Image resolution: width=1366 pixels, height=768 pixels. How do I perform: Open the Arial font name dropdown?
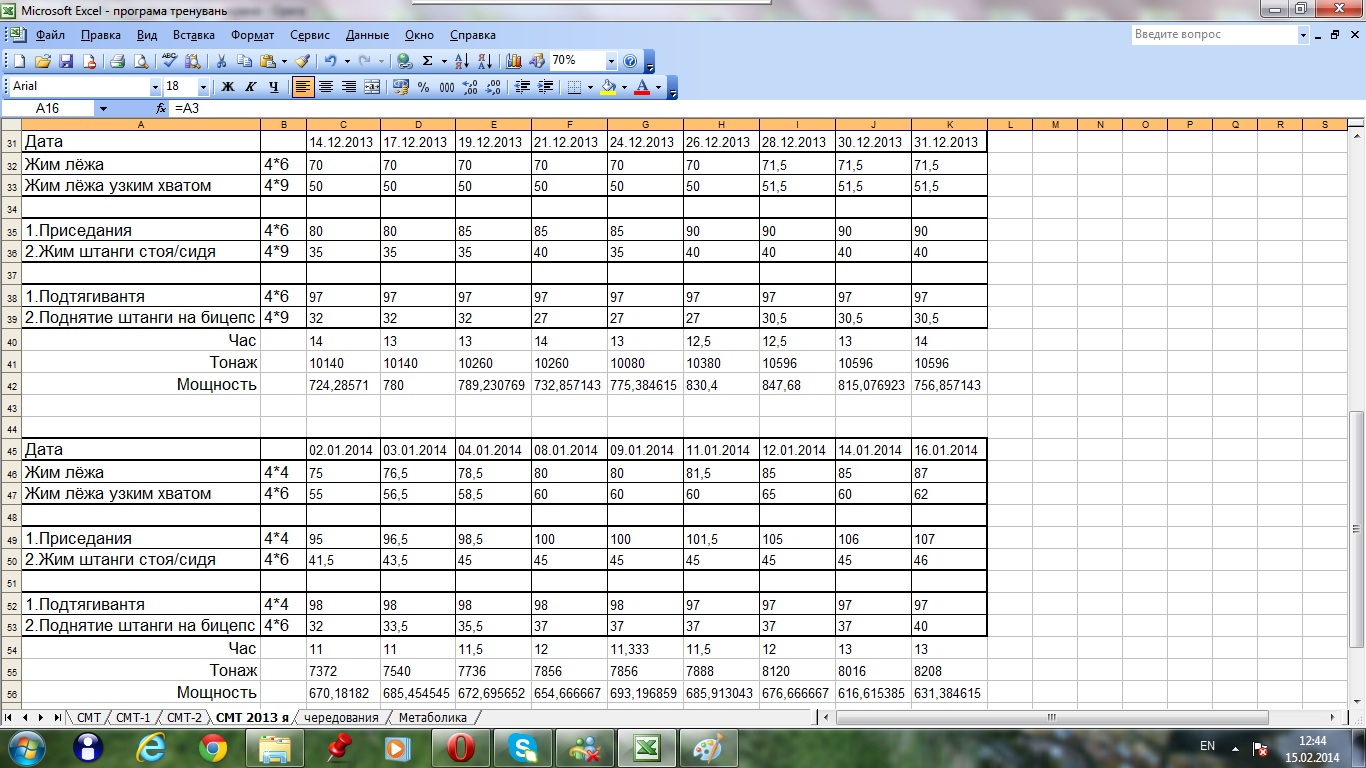click(x=155, y=87)
